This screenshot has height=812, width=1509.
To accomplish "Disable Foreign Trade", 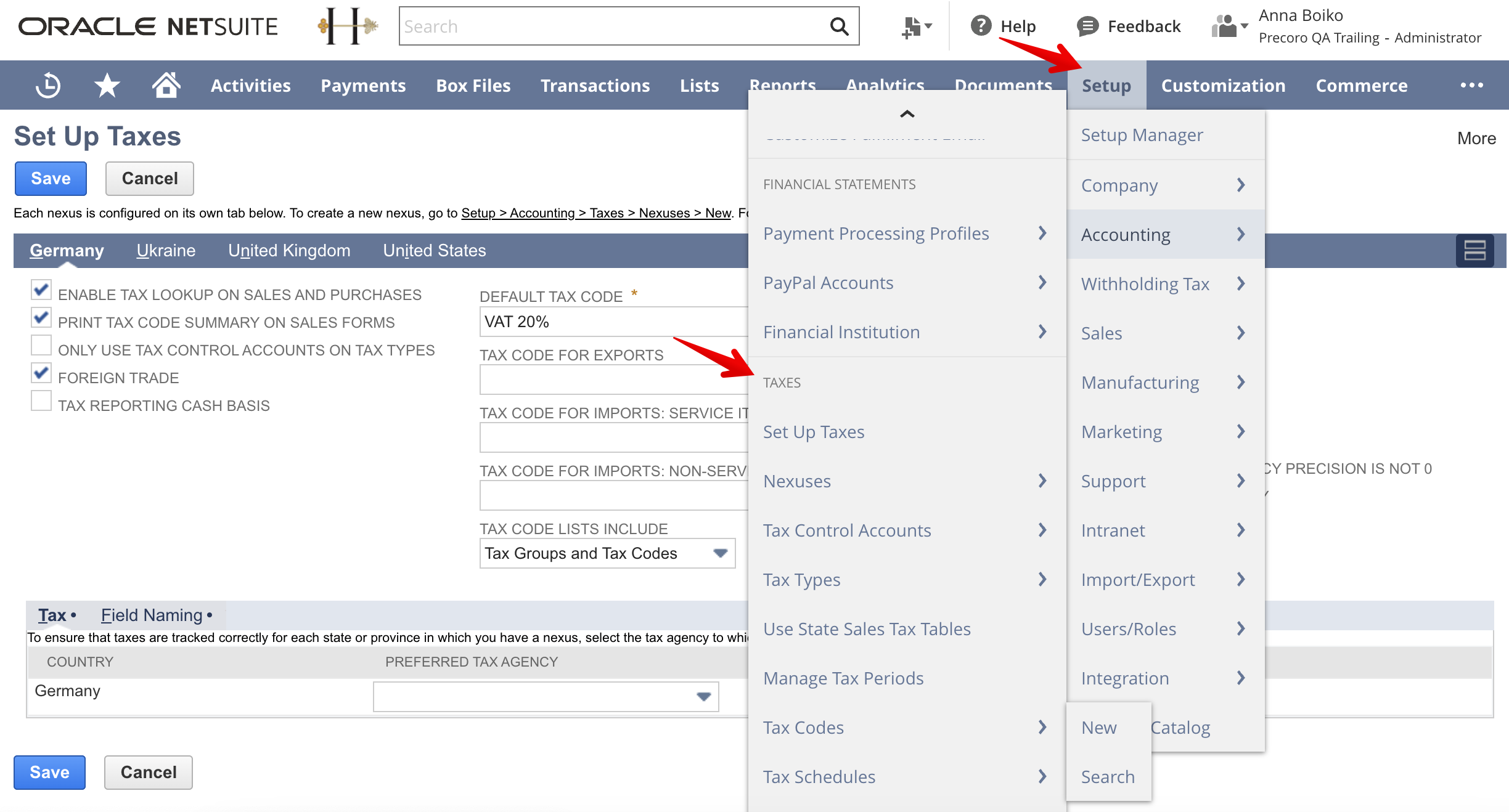I will [x=41, y=373].
